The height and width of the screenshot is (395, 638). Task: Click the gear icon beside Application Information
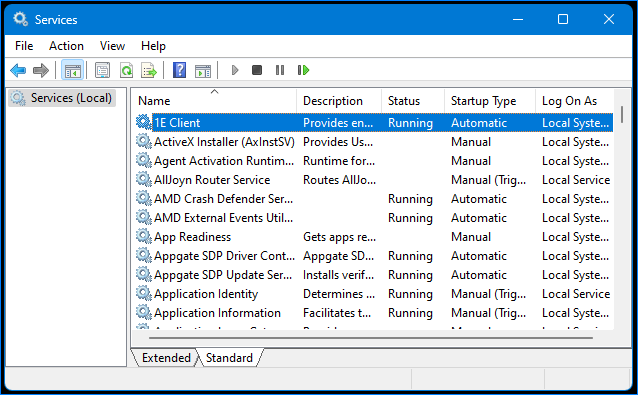point(144,312)
